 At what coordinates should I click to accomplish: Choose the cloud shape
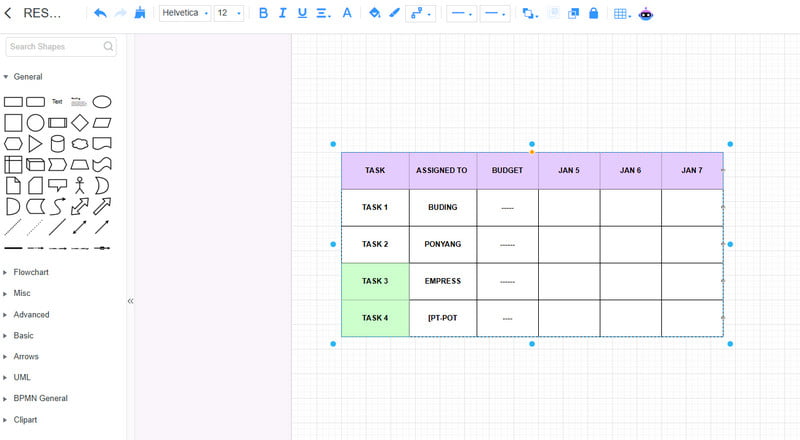pyautogui.click(x=80, y=144)
